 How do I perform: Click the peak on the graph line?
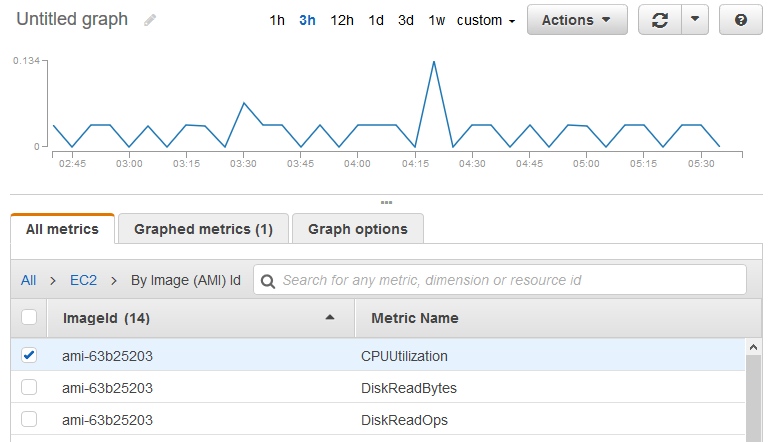click(x=434, y=62)
